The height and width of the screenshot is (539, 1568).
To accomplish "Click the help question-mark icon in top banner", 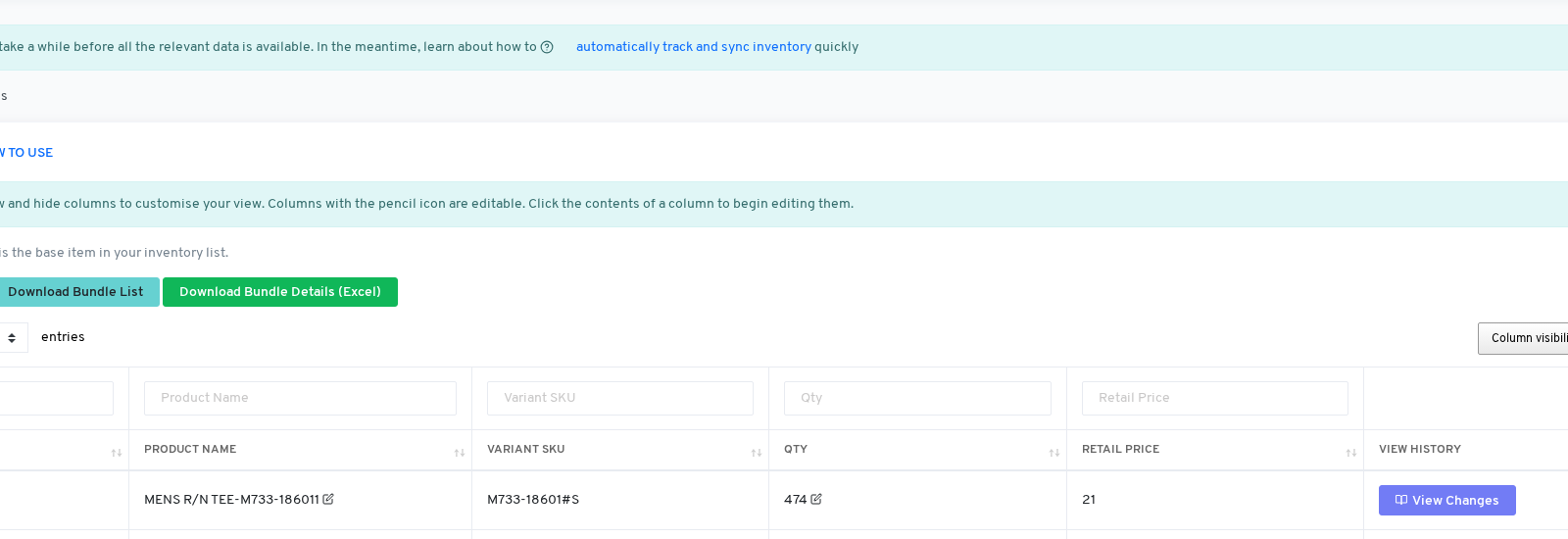I will (x=547, y=47).
